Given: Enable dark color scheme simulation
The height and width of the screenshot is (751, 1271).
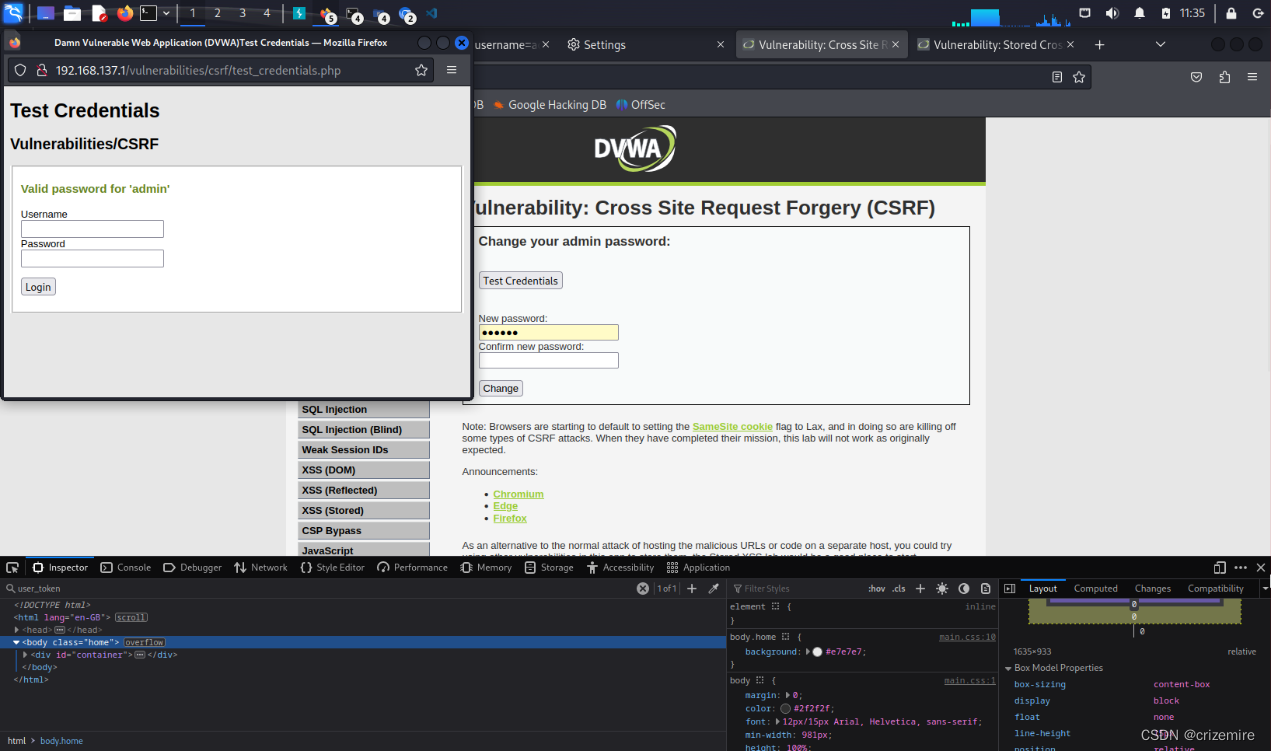Looking at the screenshot, I should pos(963,588).
